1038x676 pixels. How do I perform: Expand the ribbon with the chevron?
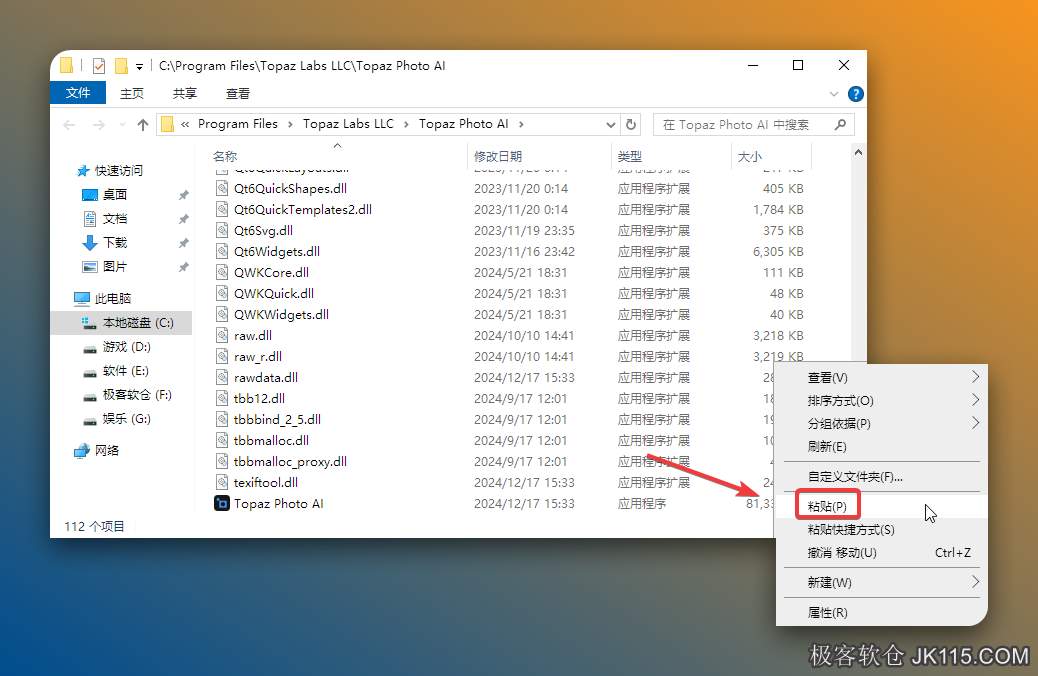click(833, 94)
